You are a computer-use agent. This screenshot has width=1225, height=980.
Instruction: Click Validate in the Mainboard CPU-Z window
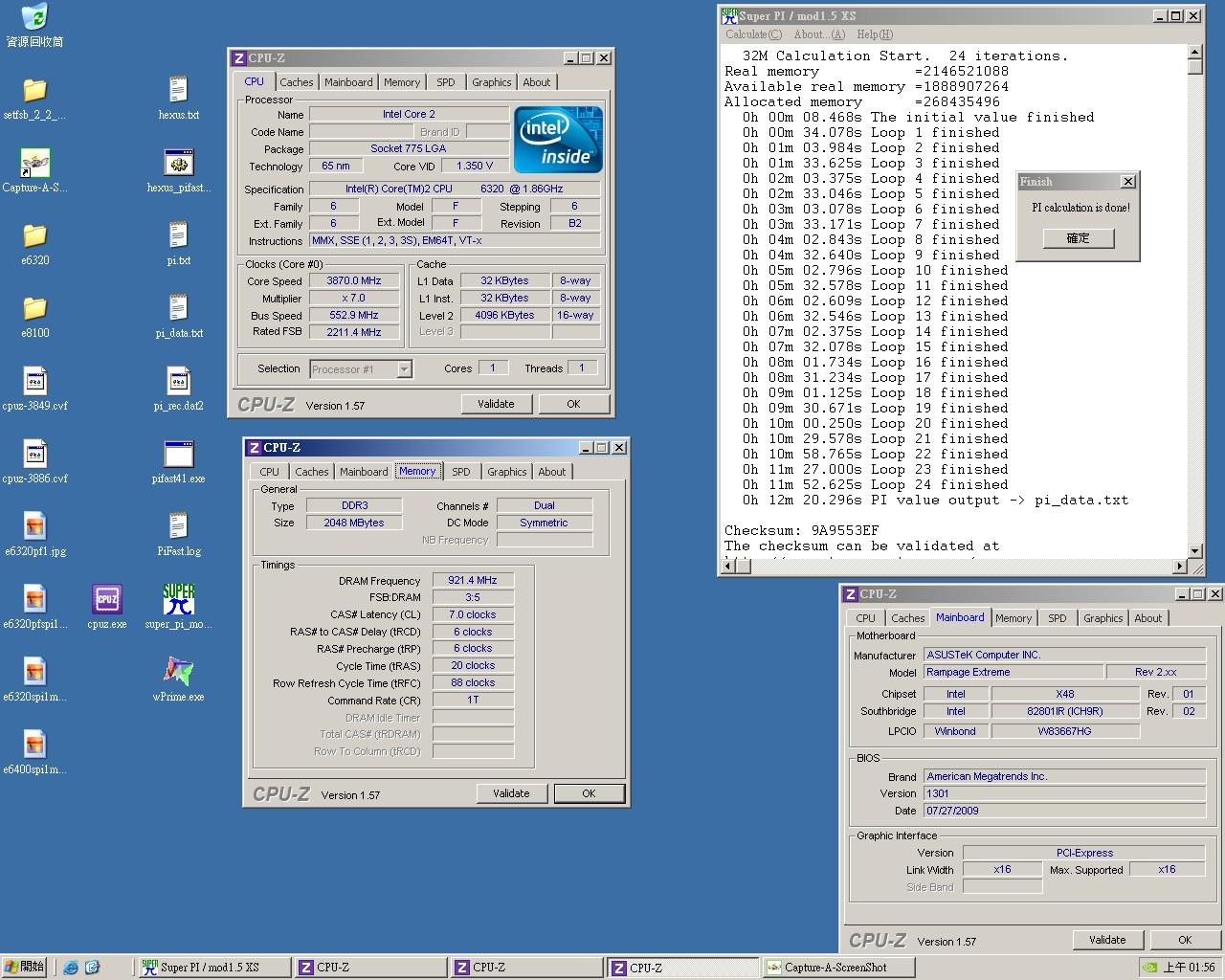(1107, 940)
